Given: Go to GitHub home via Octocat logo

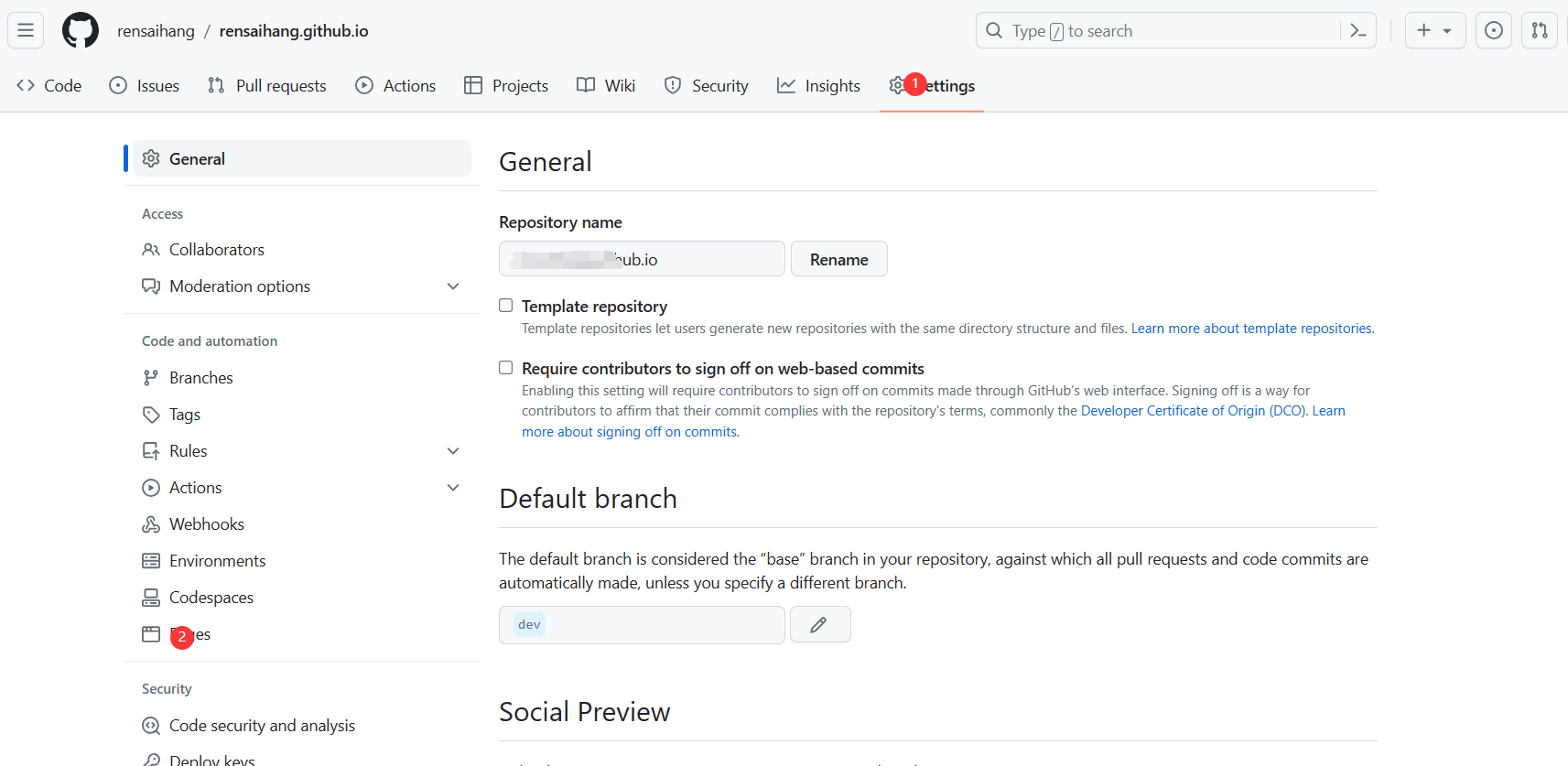Looking at the screenshot, I should tap(81, 30).
